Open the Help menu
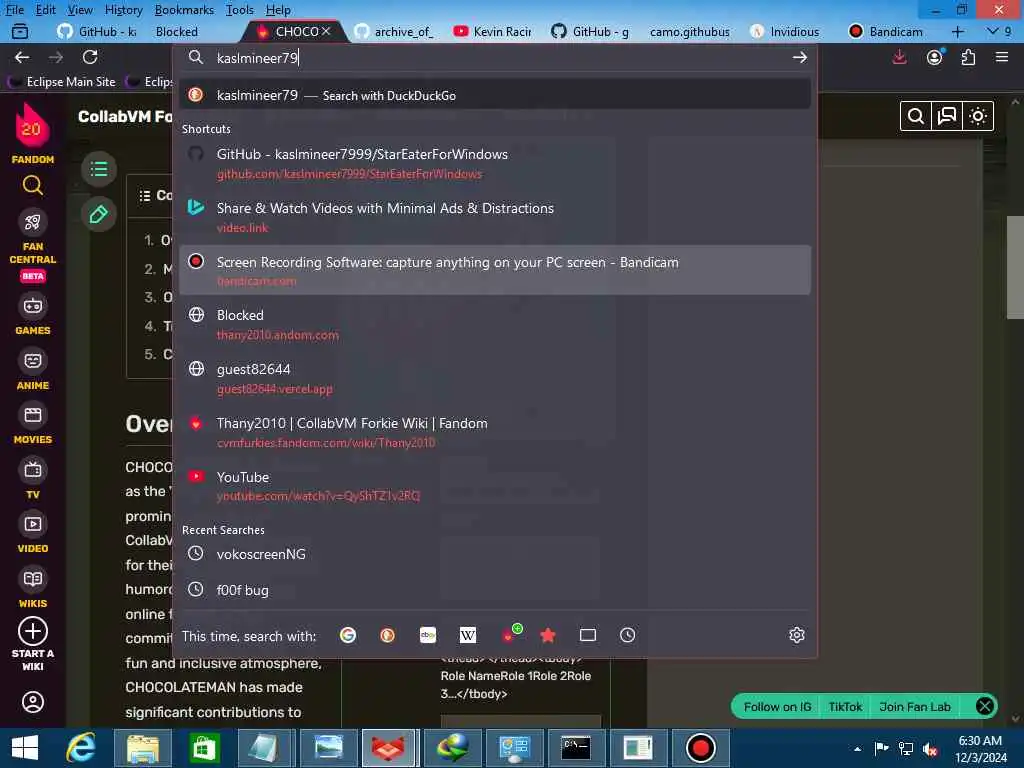This screenshot has width=1024, height=768. pos(278,10)
